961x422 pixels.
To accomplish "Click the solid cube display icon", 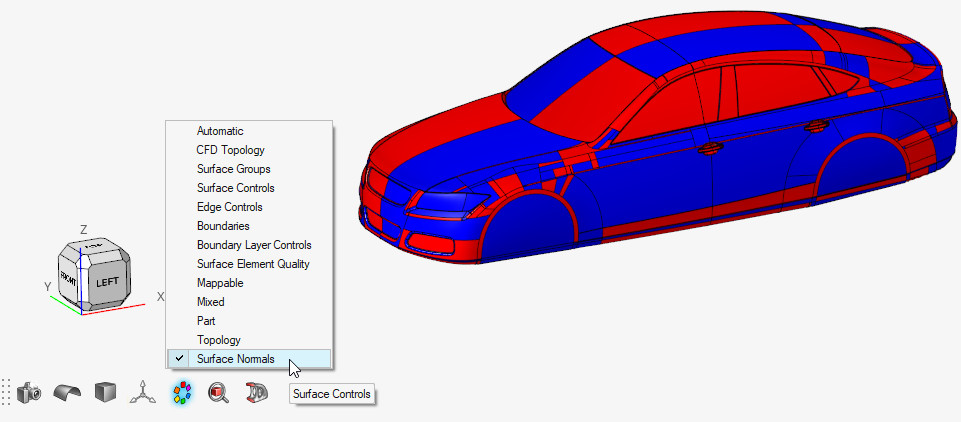I will click(x=105, y=393).
